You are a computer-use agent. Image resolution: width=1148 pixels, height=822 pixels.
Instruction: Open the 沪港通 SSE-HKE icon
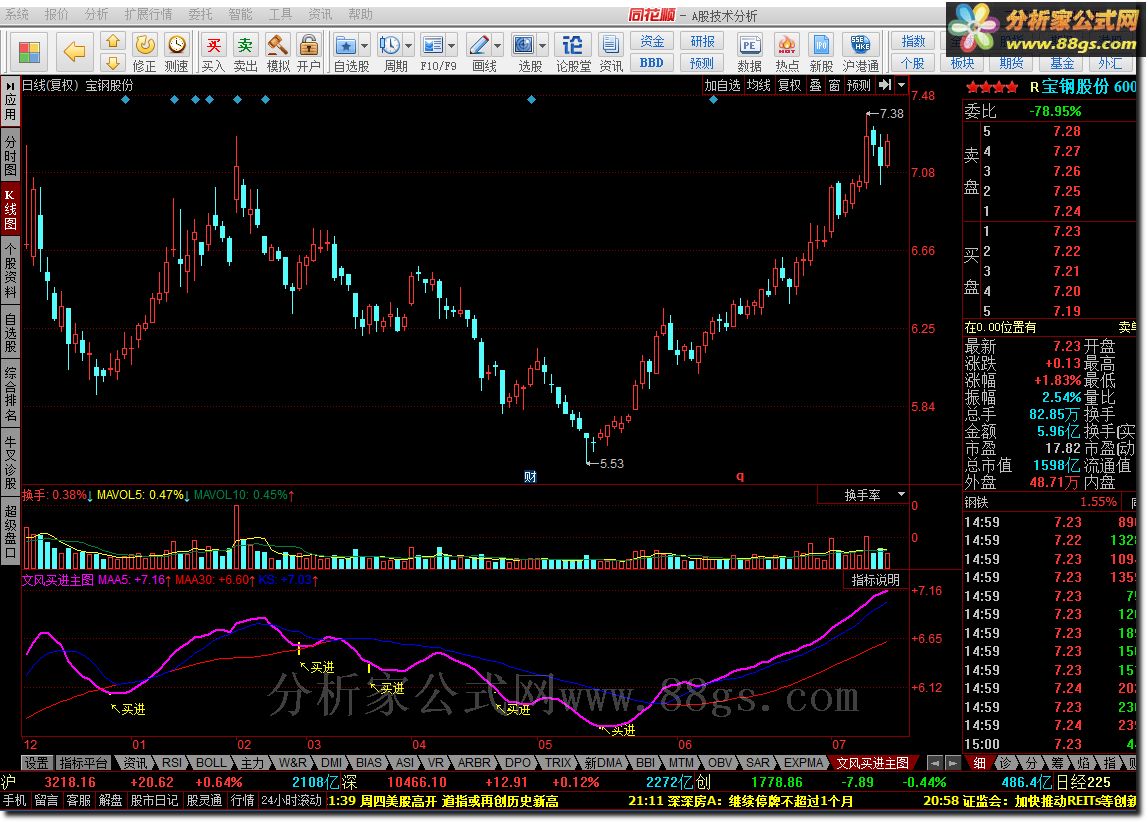[860, 45]
